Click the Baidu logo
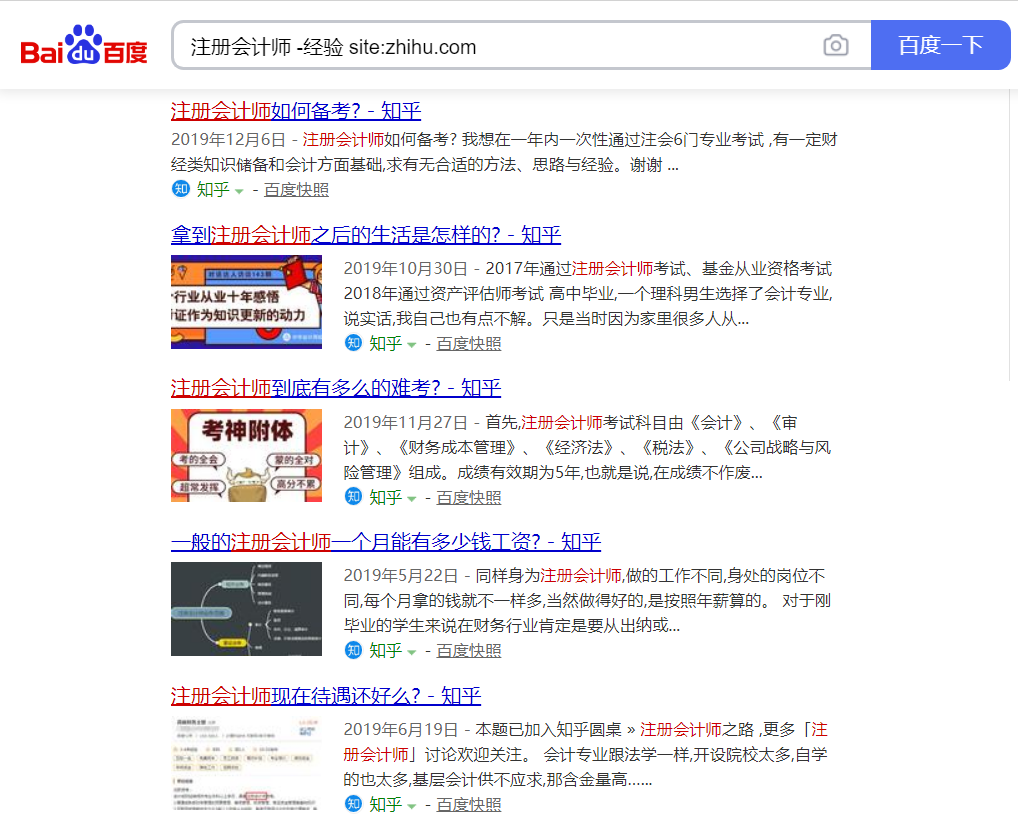 [x=84, y=45]
